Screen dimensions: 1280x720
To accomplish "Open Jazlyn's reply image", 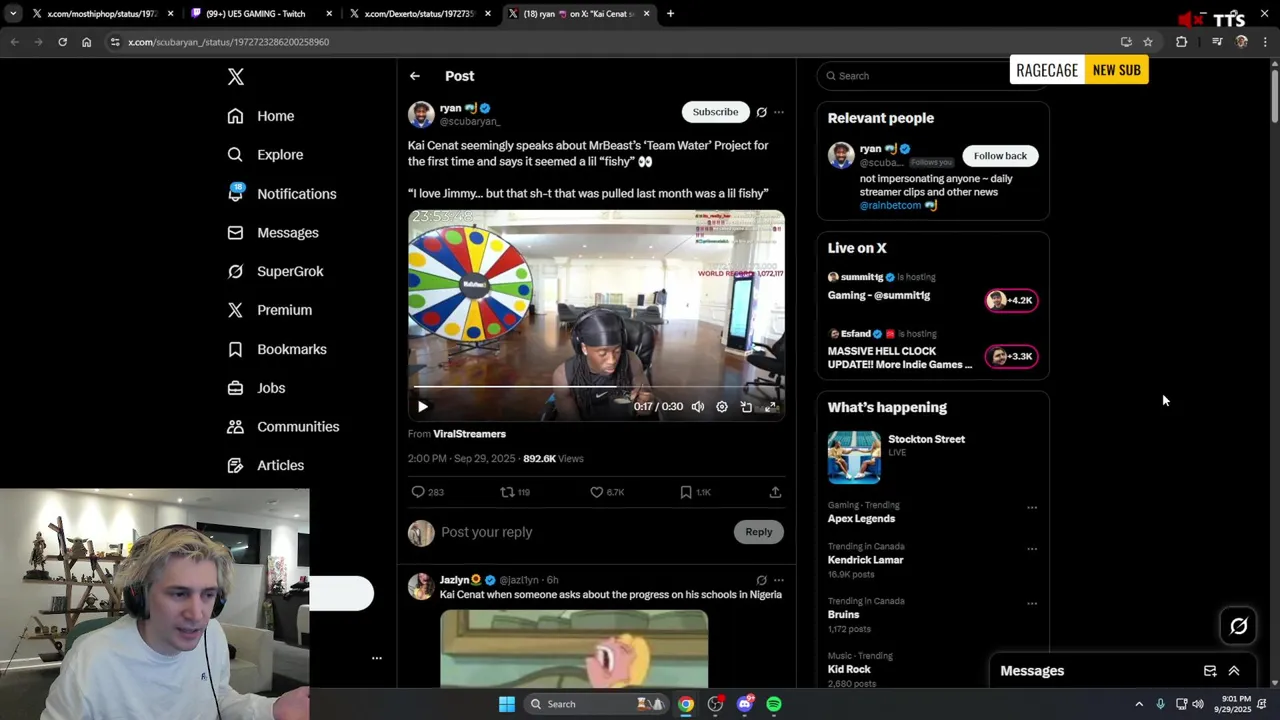I will pyautogui.click(x=574, y=649).
